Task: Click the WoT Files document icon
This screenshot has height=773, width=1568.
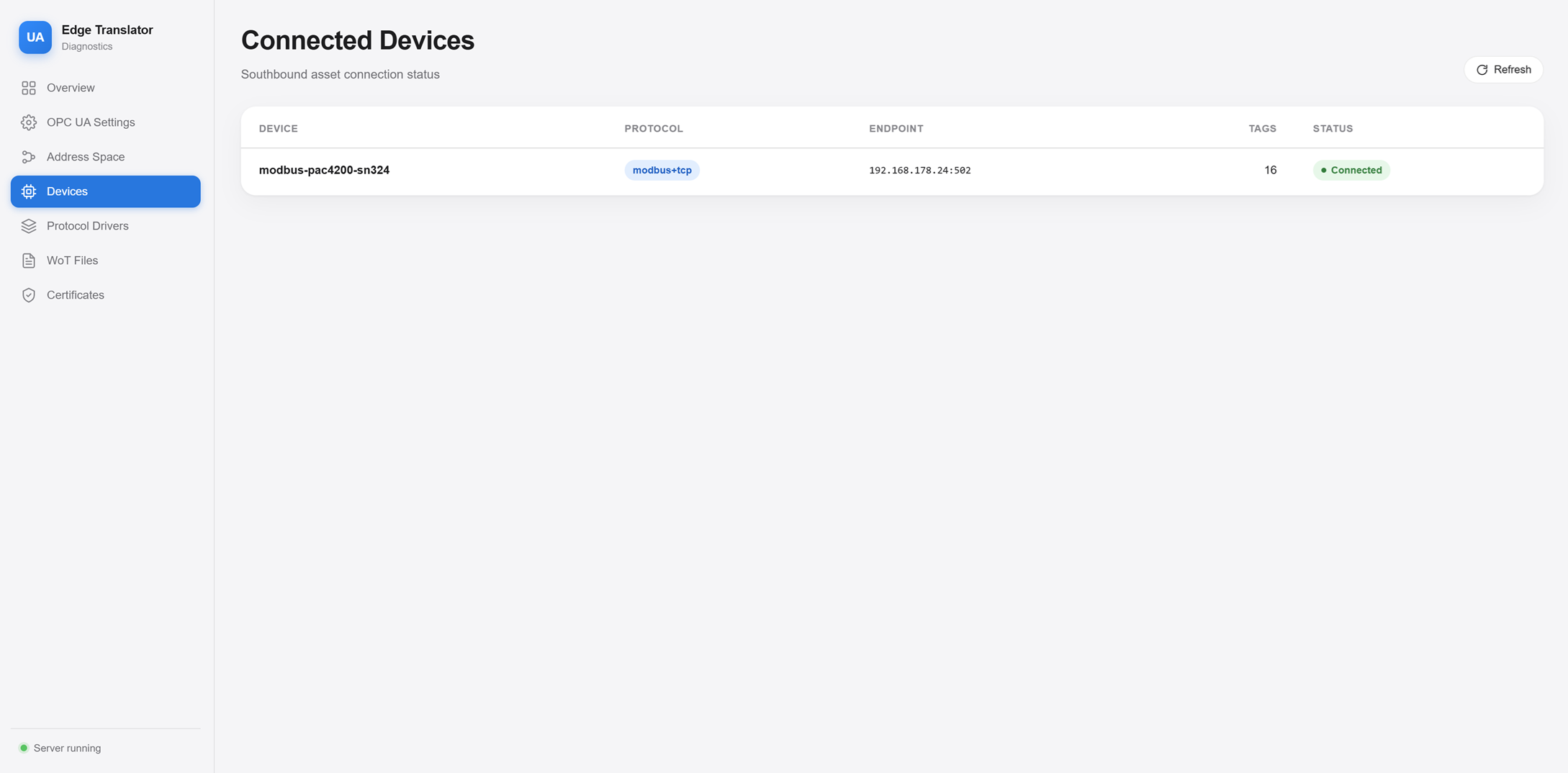Action: click(x=29, y=261)
